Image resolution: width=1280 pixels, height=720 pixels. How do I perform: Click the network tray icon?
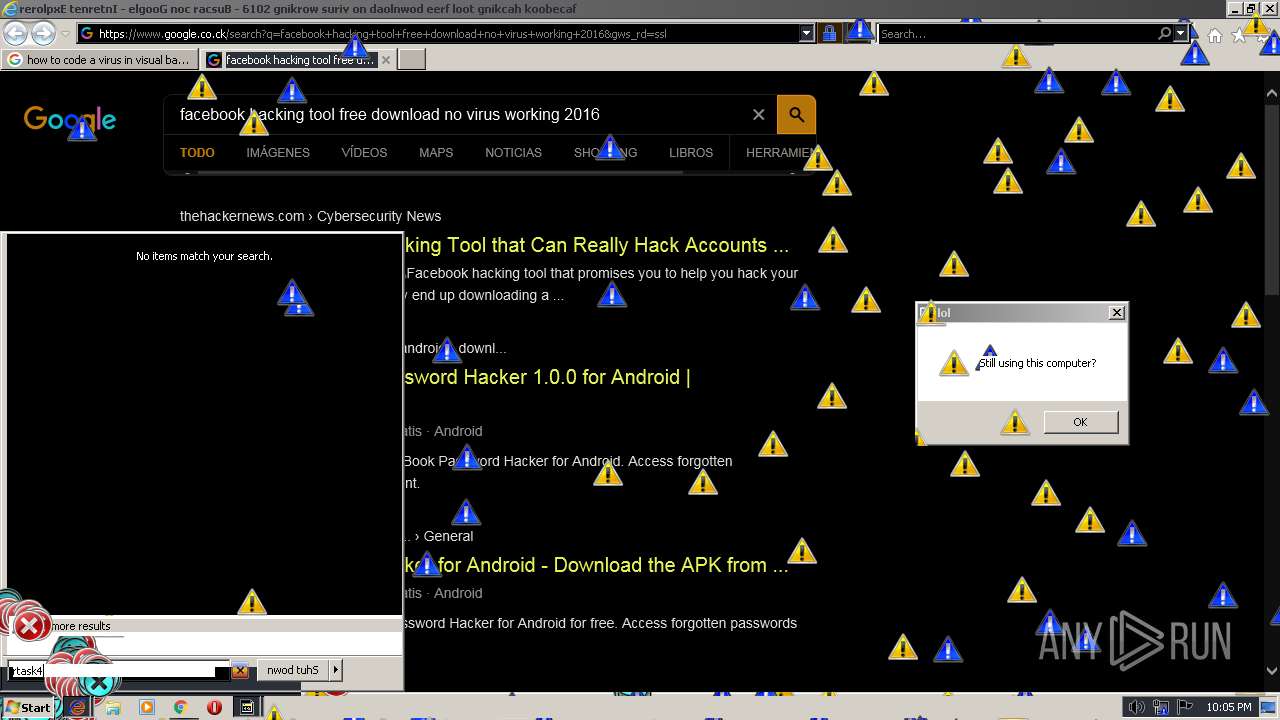(x=1163, y=707)
